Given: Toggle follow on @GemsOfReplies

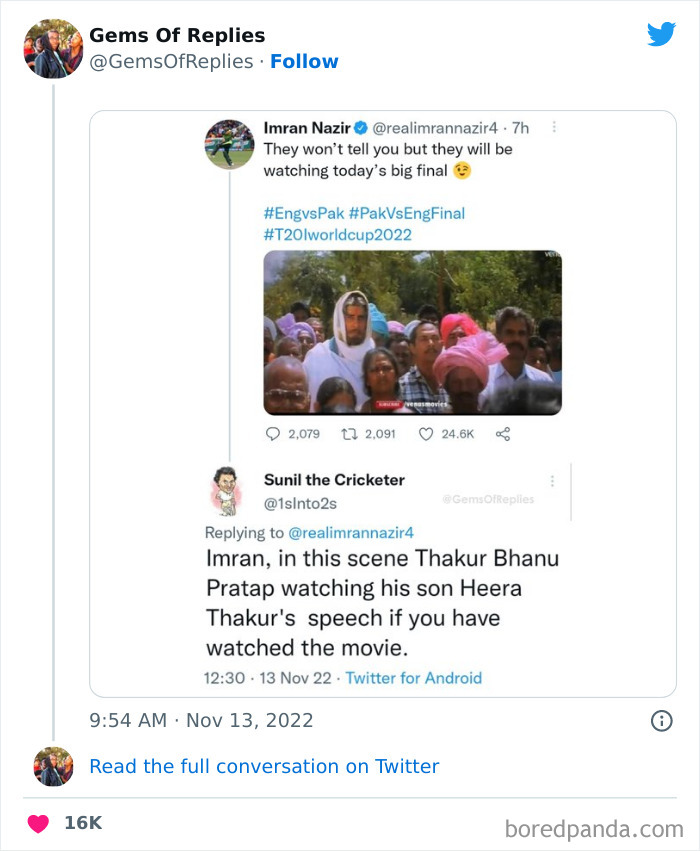Looking at the screenshot, I should (x=305, y=61).
